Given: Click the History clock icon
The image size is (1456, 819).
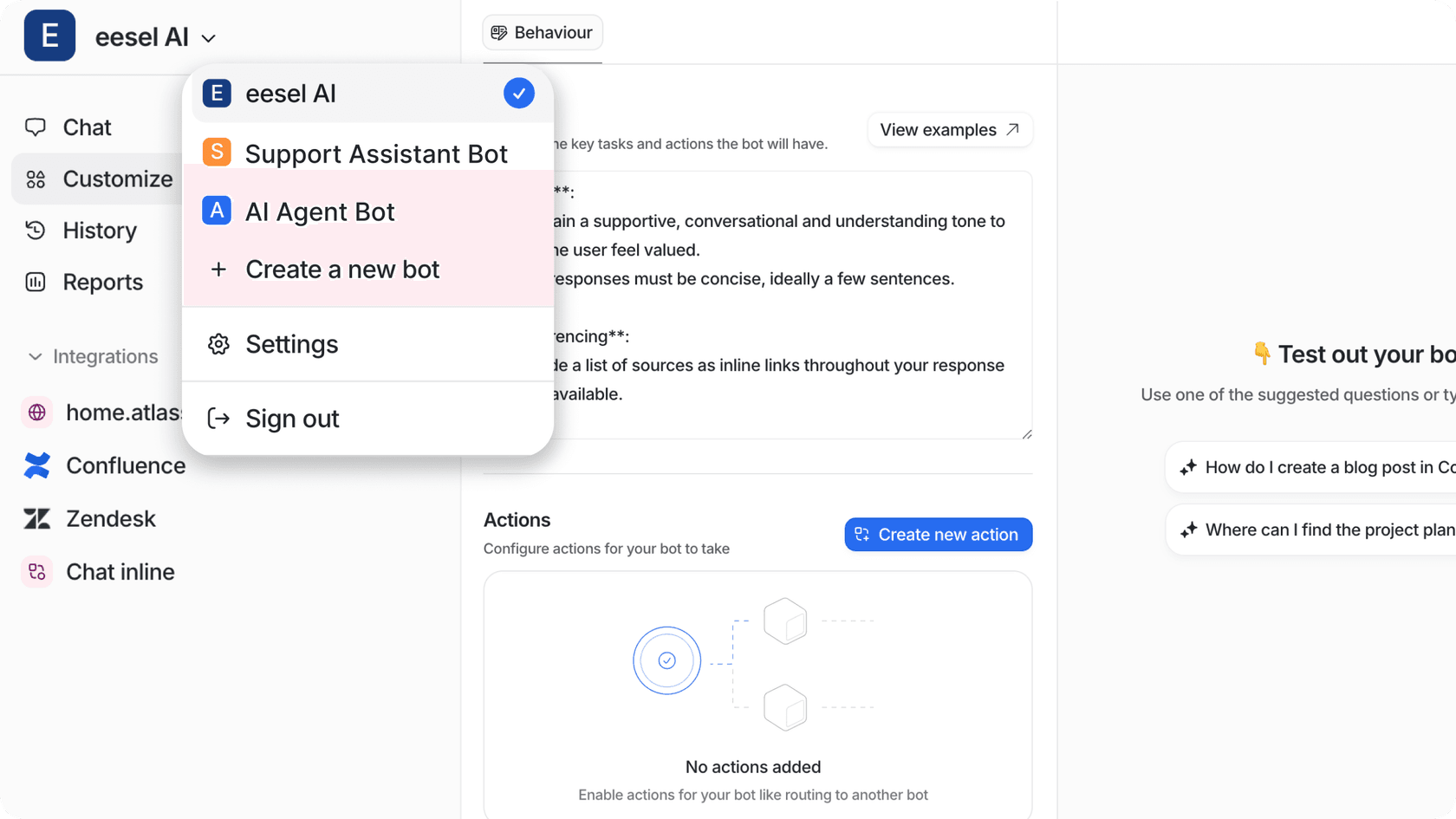Looking at the screenshot, I should click(x=36, y=231).
